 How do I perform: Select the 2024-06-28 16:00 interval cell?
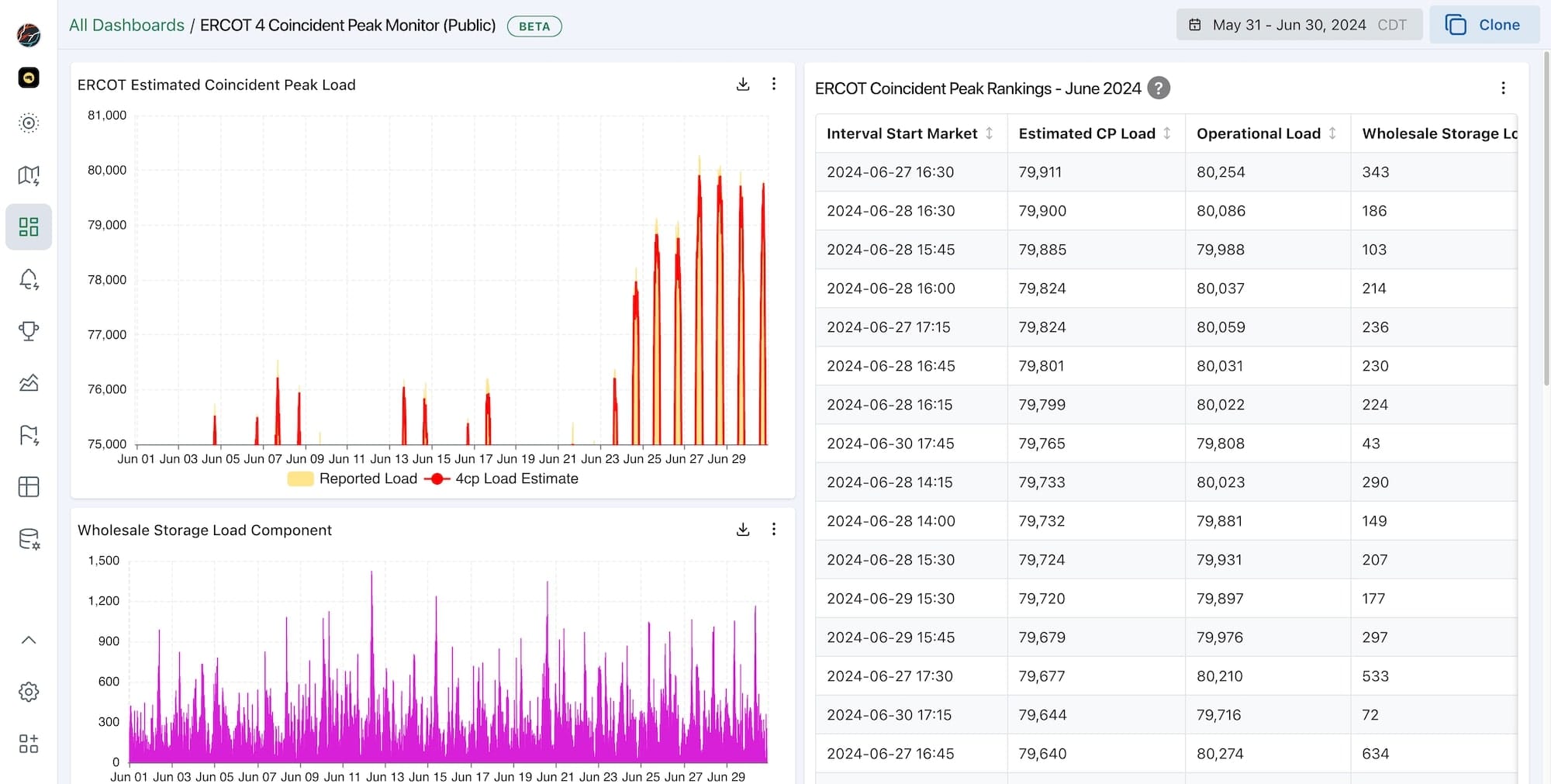point(911,288)
